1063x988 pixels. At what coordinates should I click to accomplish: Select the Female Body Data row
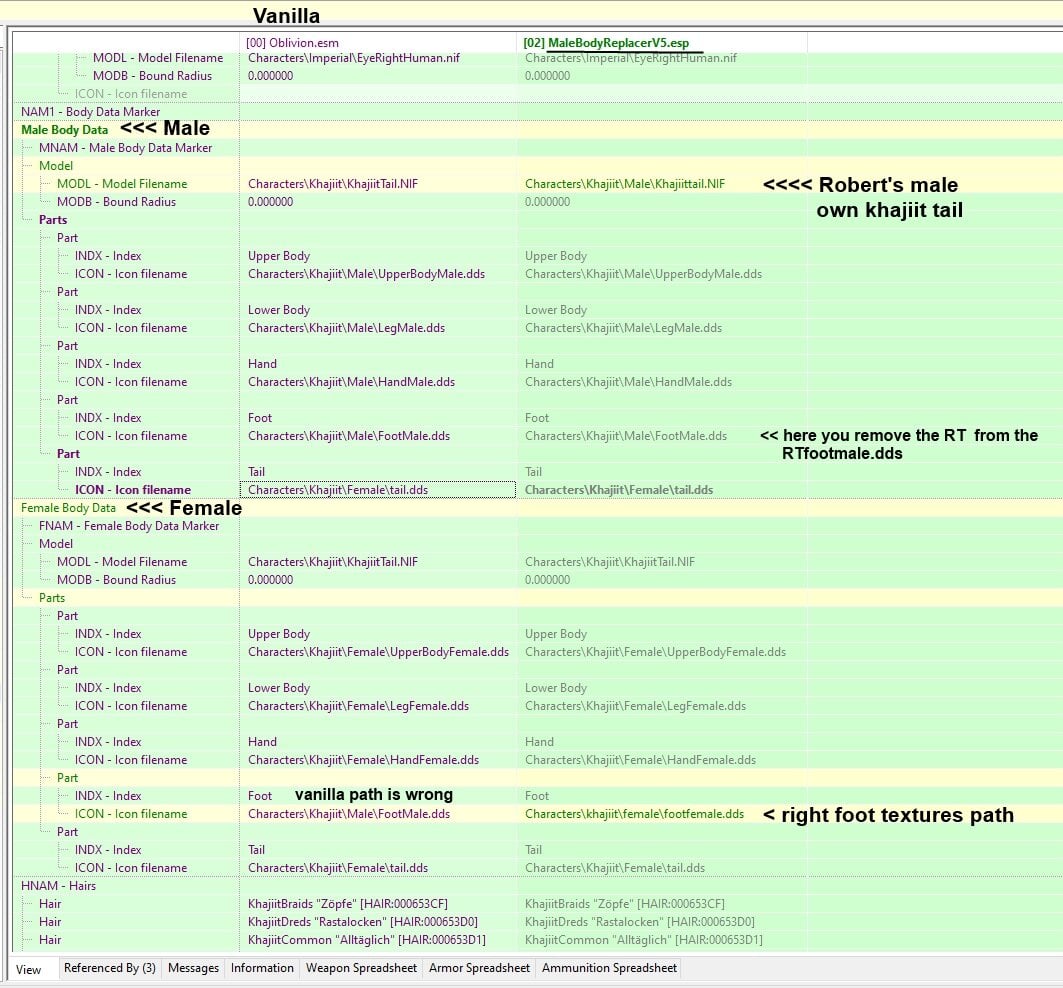coord(68,507)
